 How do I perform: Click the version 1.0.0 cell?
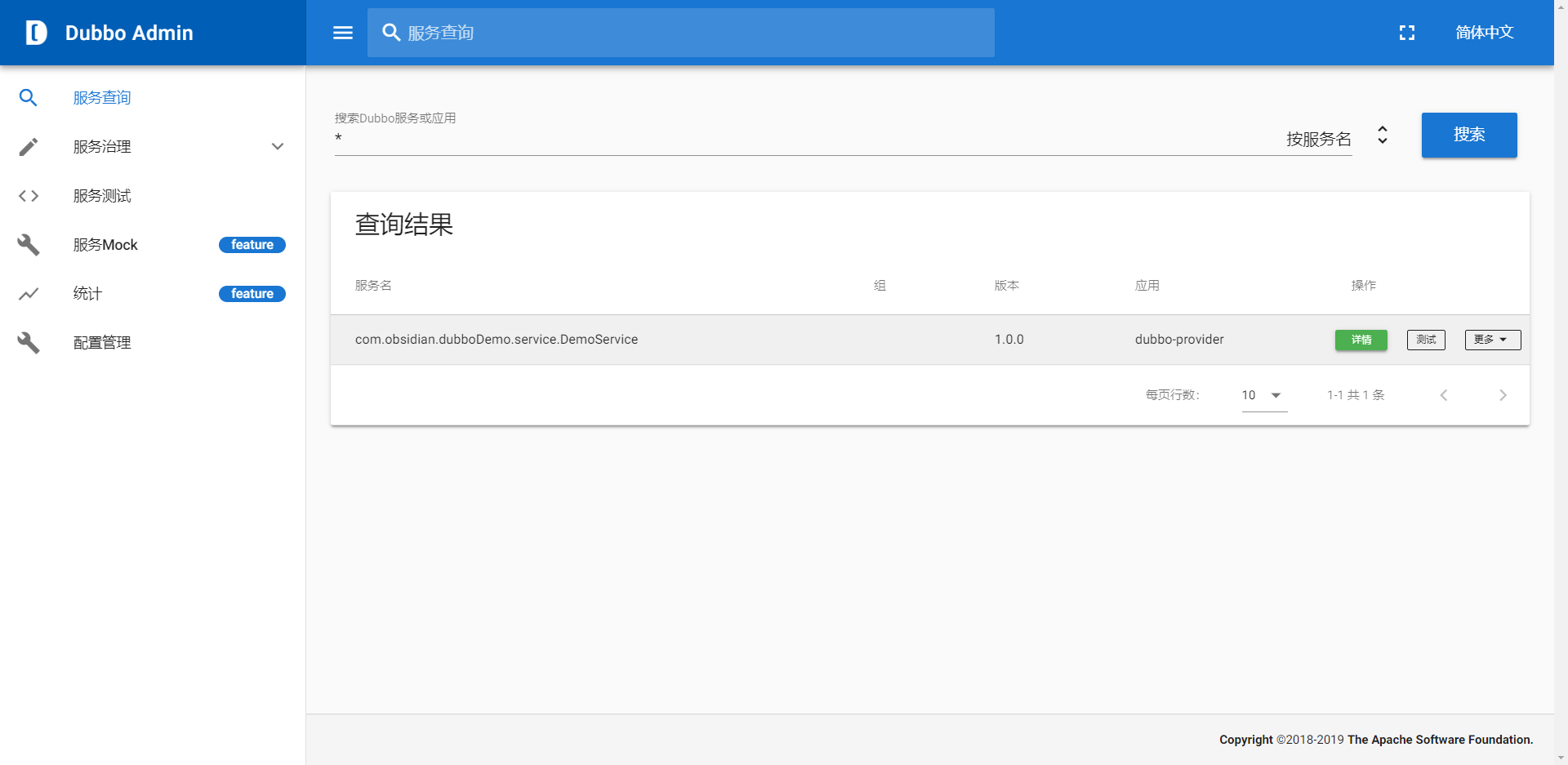[x=1009, y=340]
